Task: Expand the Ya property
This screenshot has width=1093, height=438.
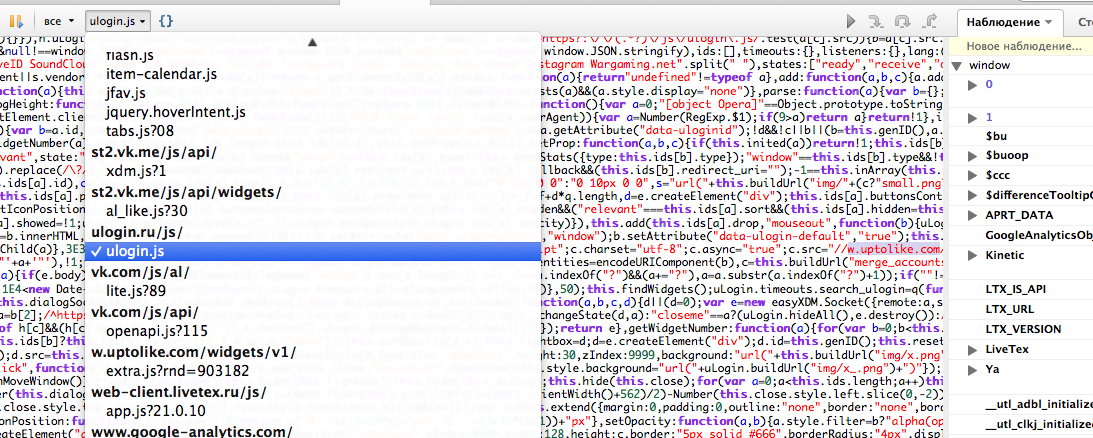Action: pyautogui.click(x=974, y=369)
